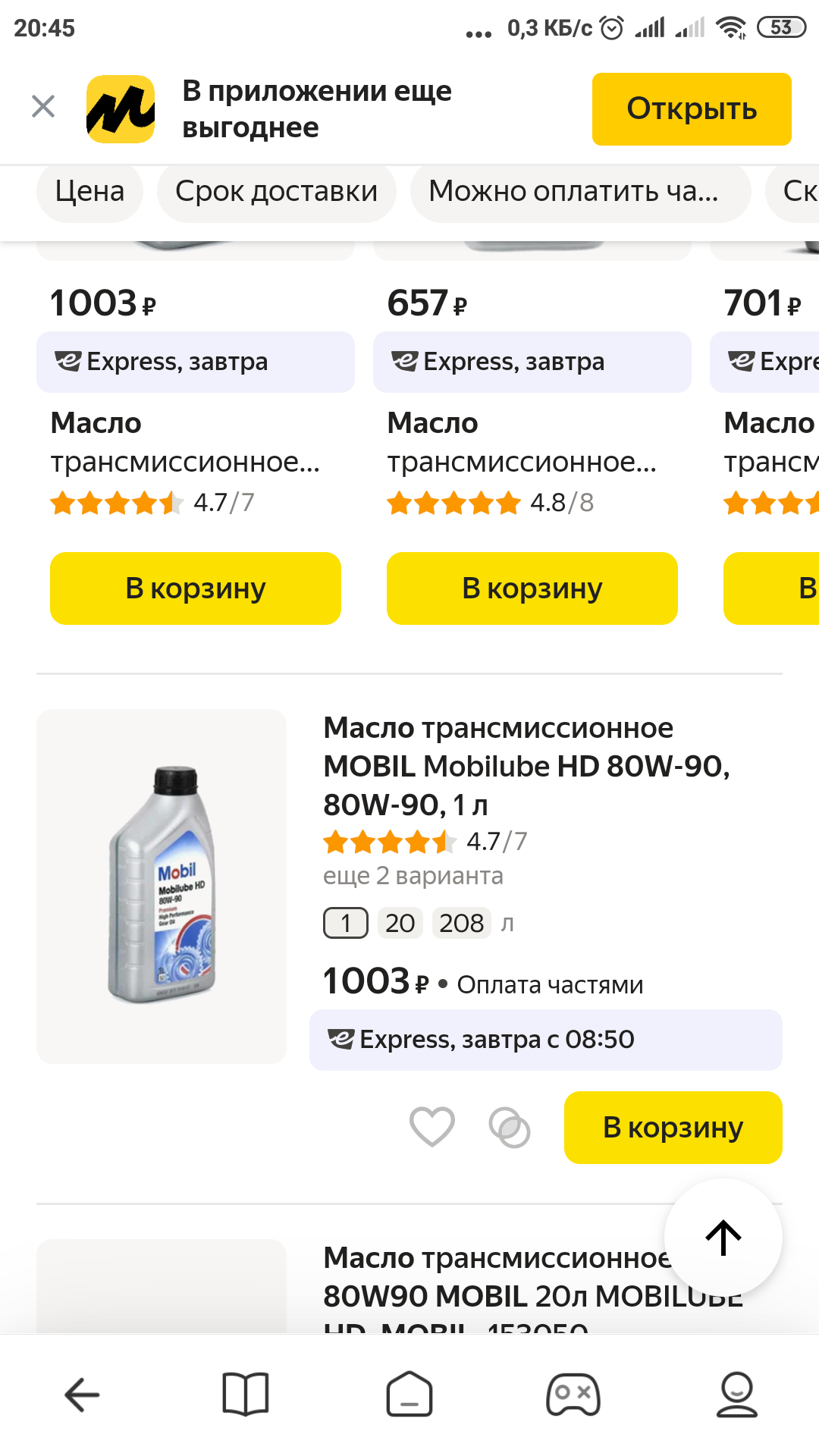This screenshot has height=1456, width=819.
Task: Add the 657 ₽ oil to cart
Action: point(532,588)
